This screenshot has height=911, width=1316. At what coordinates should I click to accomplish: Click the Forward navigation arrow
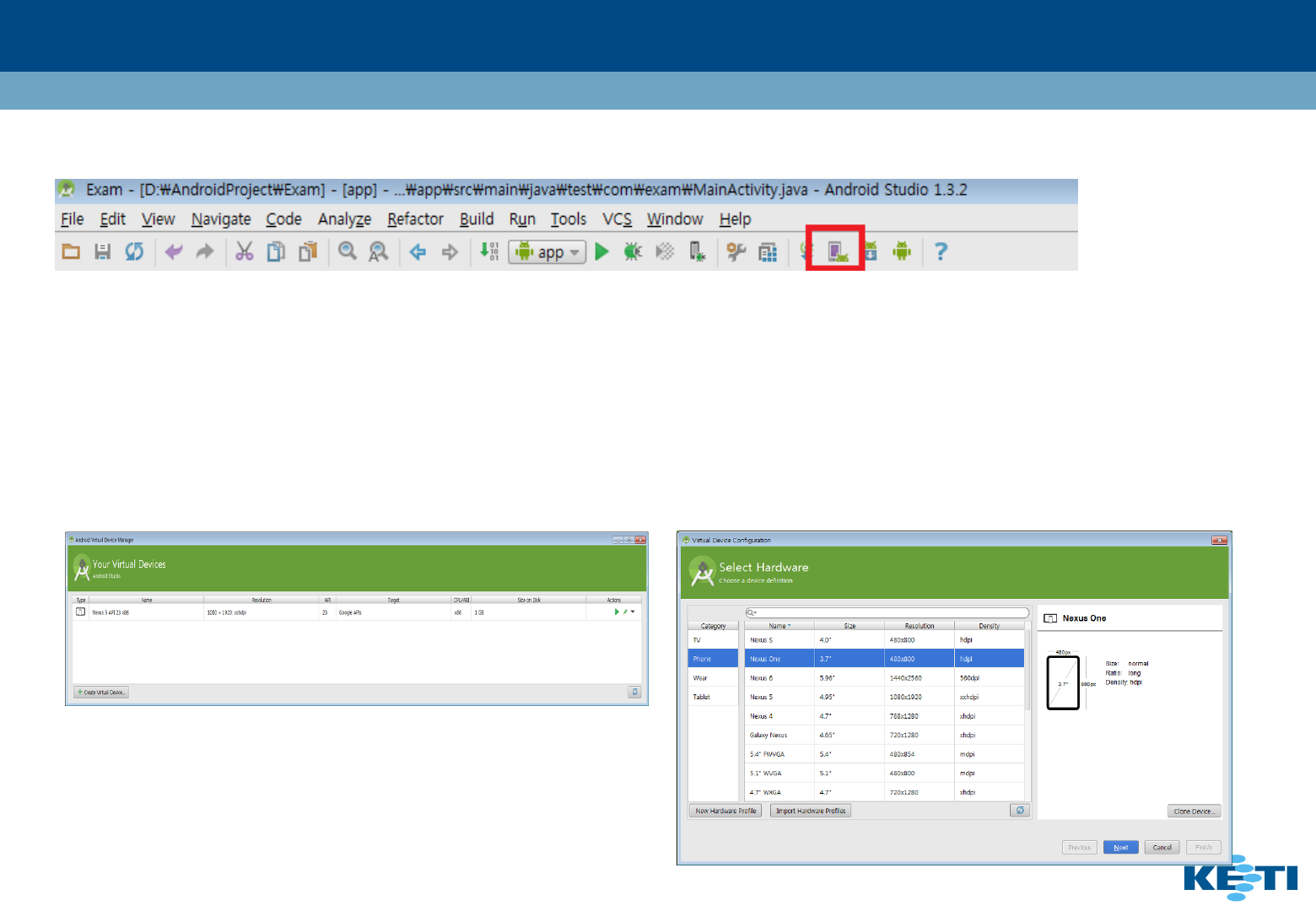coord(450,251)
